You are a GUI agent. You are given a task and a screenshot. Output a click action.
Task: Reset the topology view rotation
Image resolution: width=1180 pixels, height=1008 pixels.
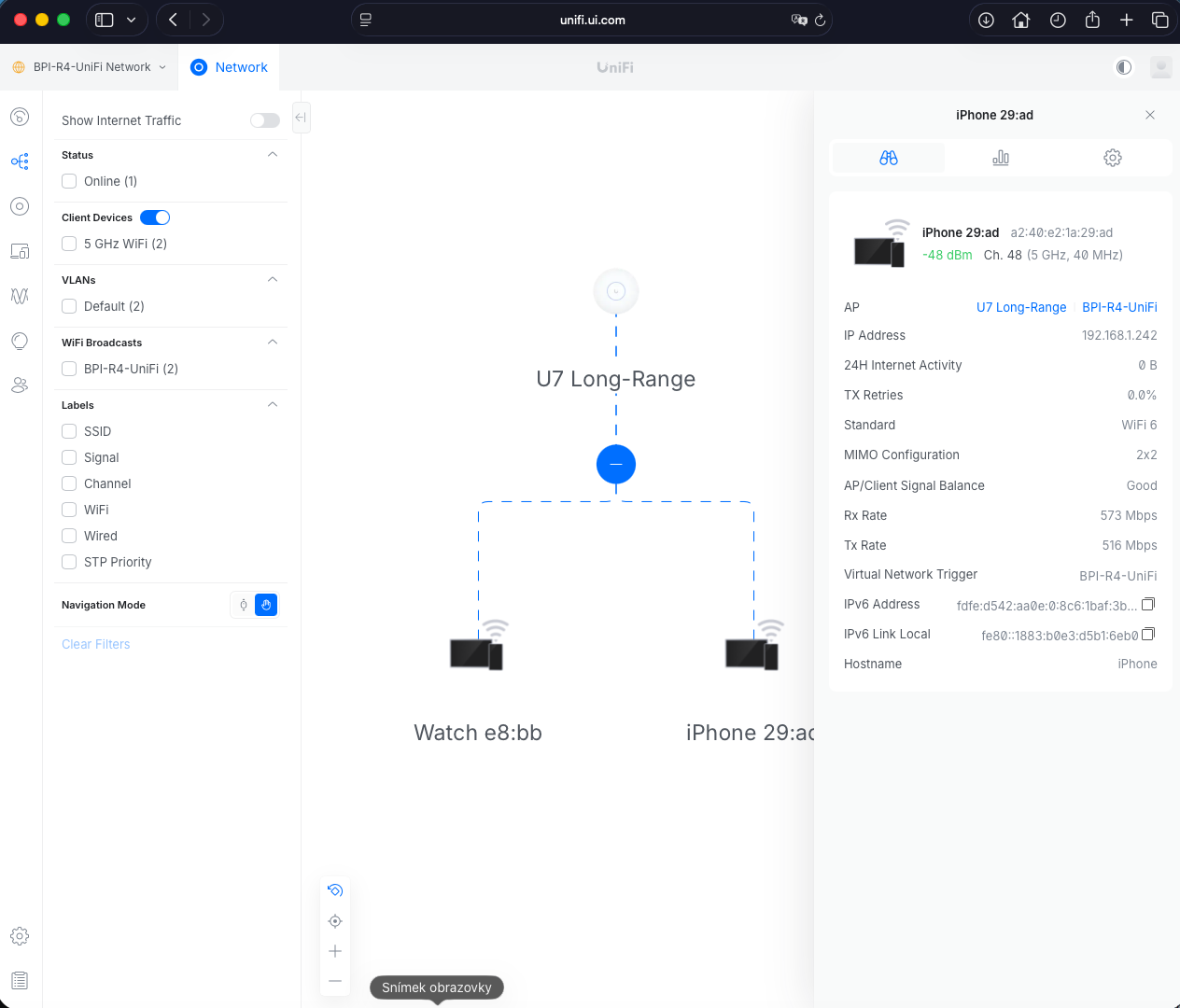tap(335, 890)
